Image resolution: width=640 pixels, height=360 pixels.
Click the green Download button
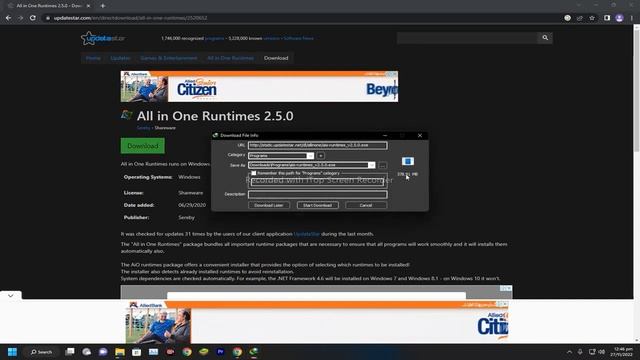pyautogui.click(x=143, y=146)
